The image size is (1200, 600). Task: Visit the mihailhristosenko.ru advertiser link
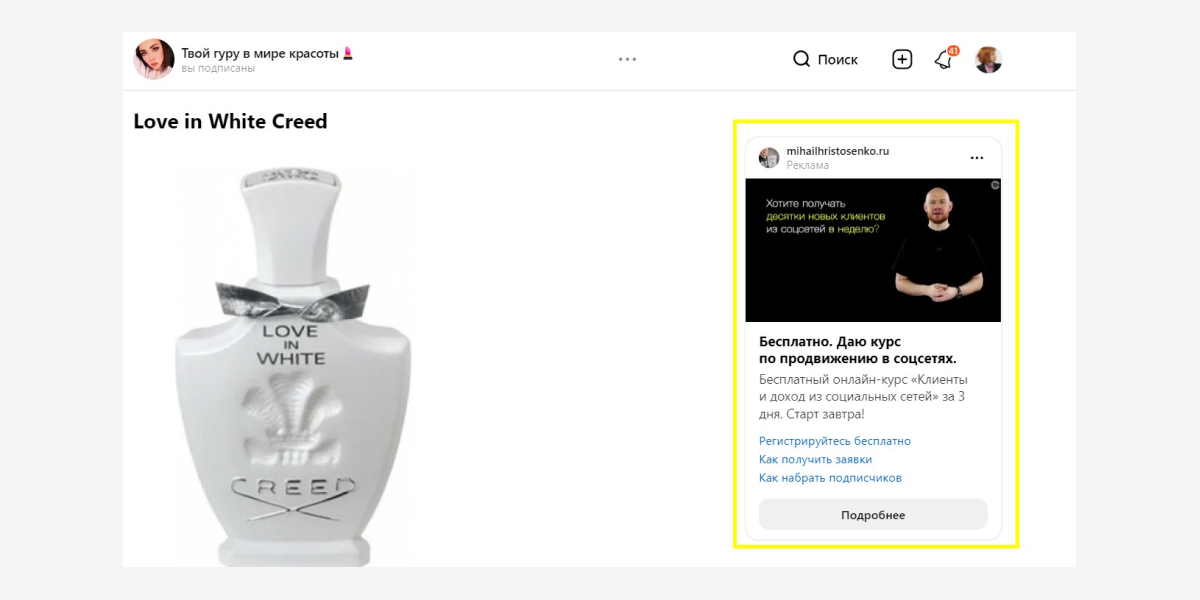click(x=837, y=151)
